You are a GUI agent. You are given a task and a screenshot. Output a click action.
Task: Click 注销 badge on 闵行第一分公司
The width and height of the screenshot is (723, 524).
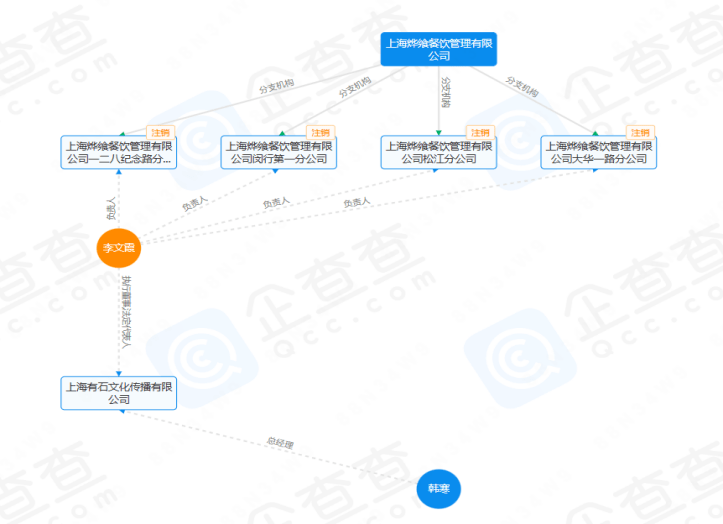pos(320,132)
